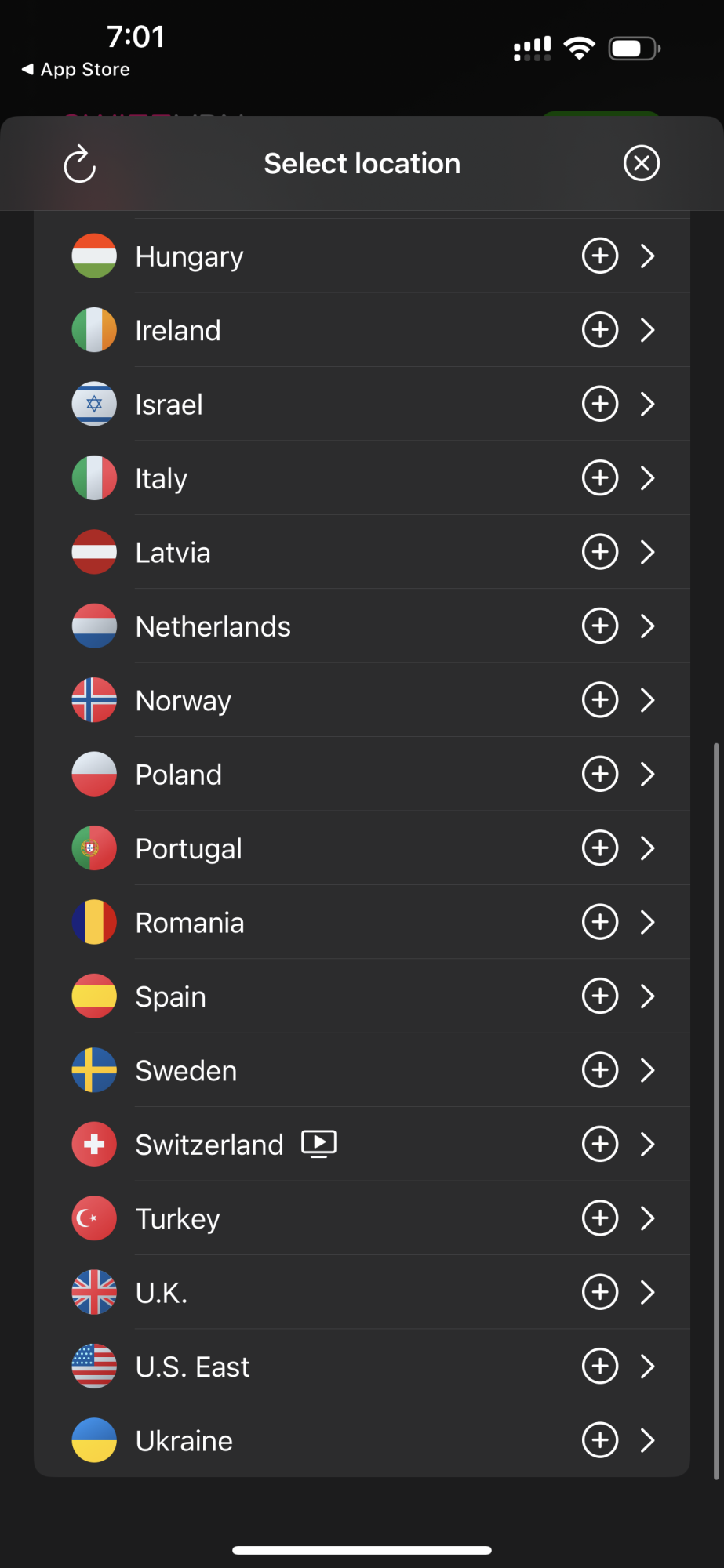Image resolution: width=724 pixels, height=1568 pixels.
Task: Tap the Turkey flag icon
Action: (x=94, y=1218)
